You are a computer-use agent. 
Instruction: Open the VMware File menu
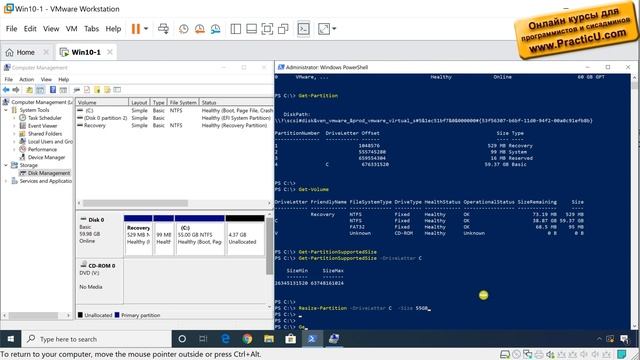click(x=11, y=29)
